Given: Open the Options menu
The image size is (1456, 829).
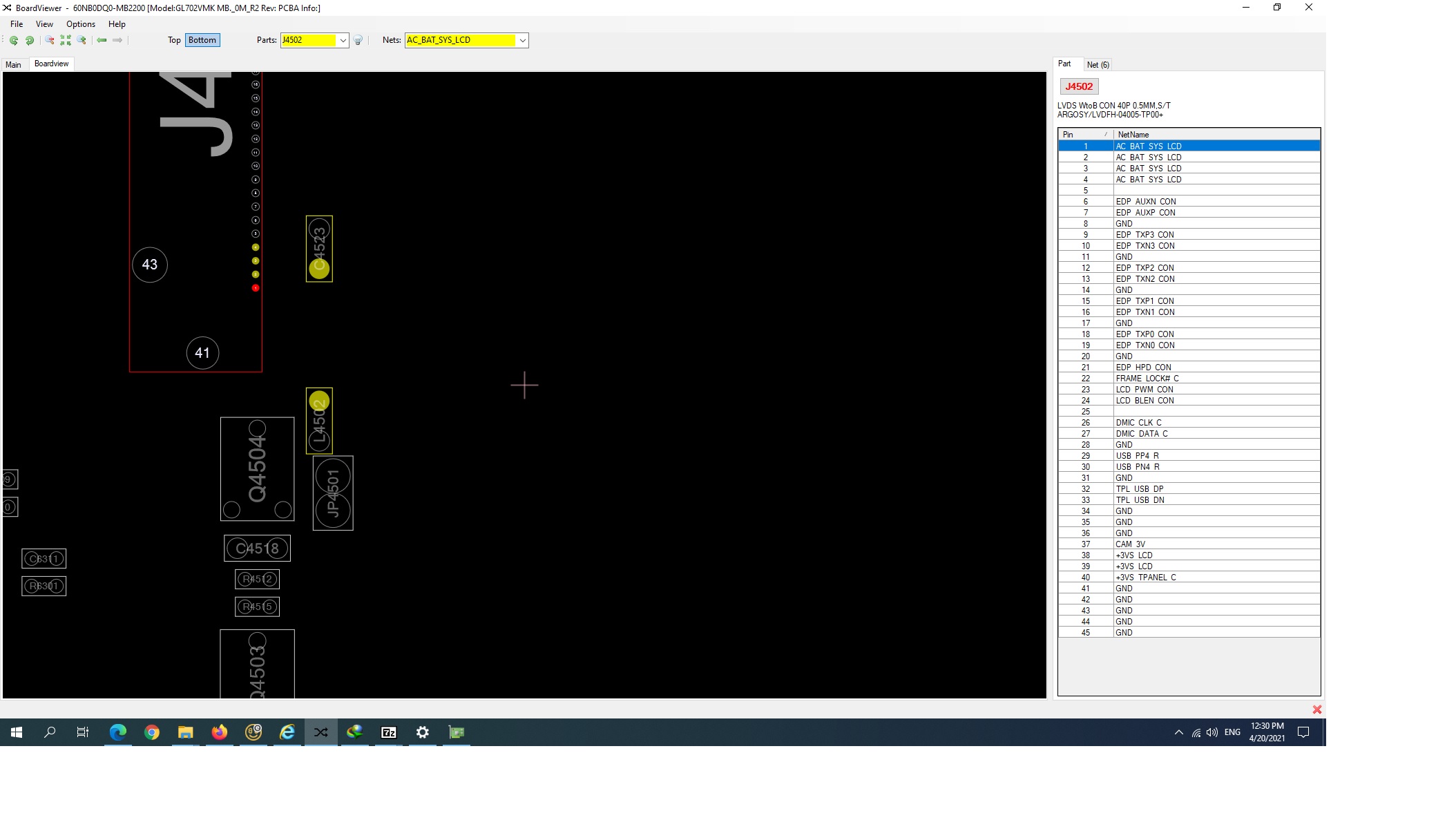Looking at the screenshot, I should tap(81, 24).
